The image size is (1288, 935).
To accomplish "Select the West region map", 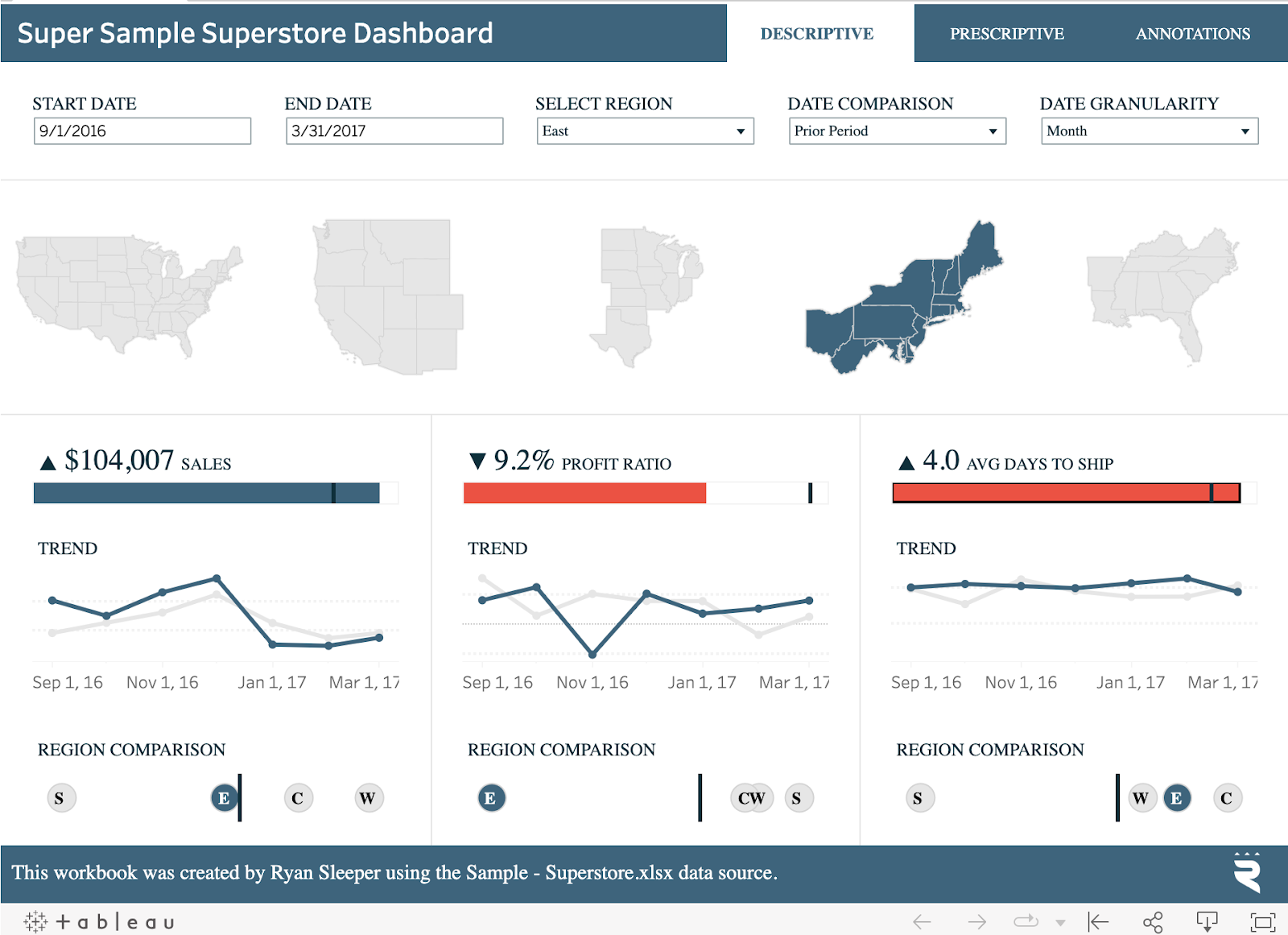I will coord(388,296).
